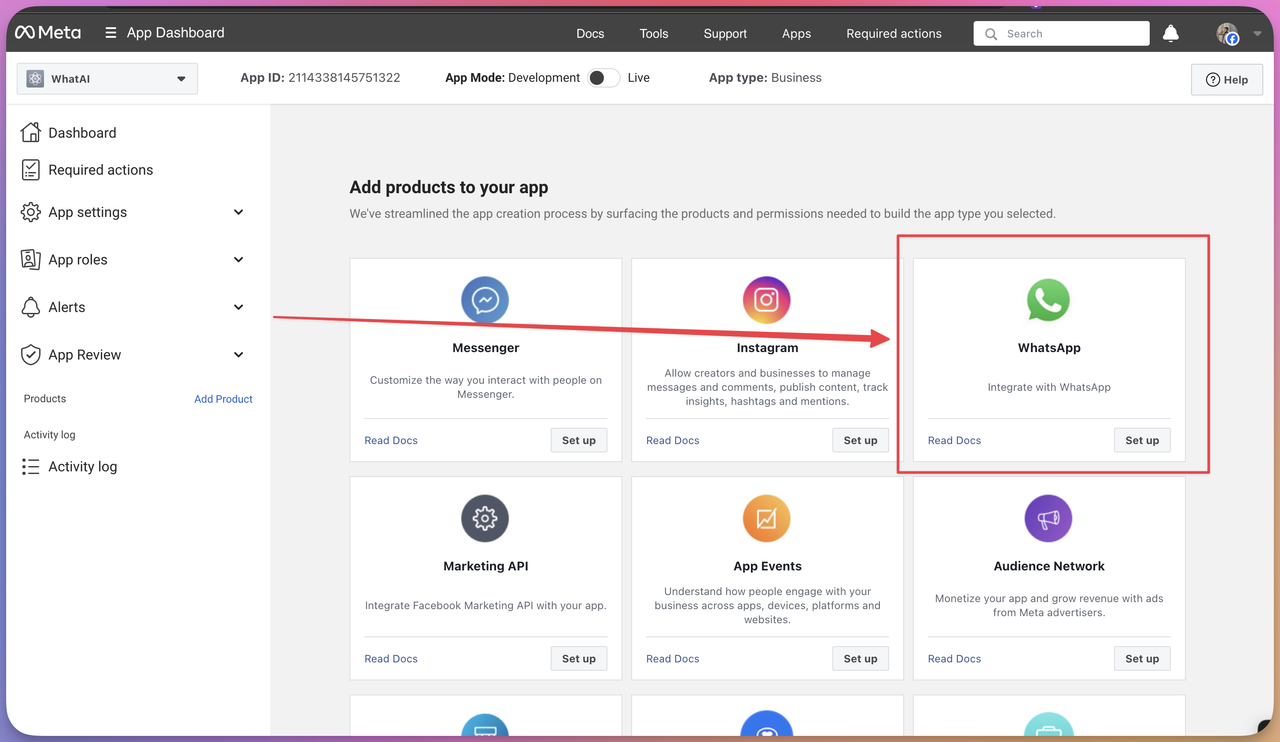Click the App ID number 2114338145751322
The height and width of the screenshot is (742, 1280).
pos(344,77)
